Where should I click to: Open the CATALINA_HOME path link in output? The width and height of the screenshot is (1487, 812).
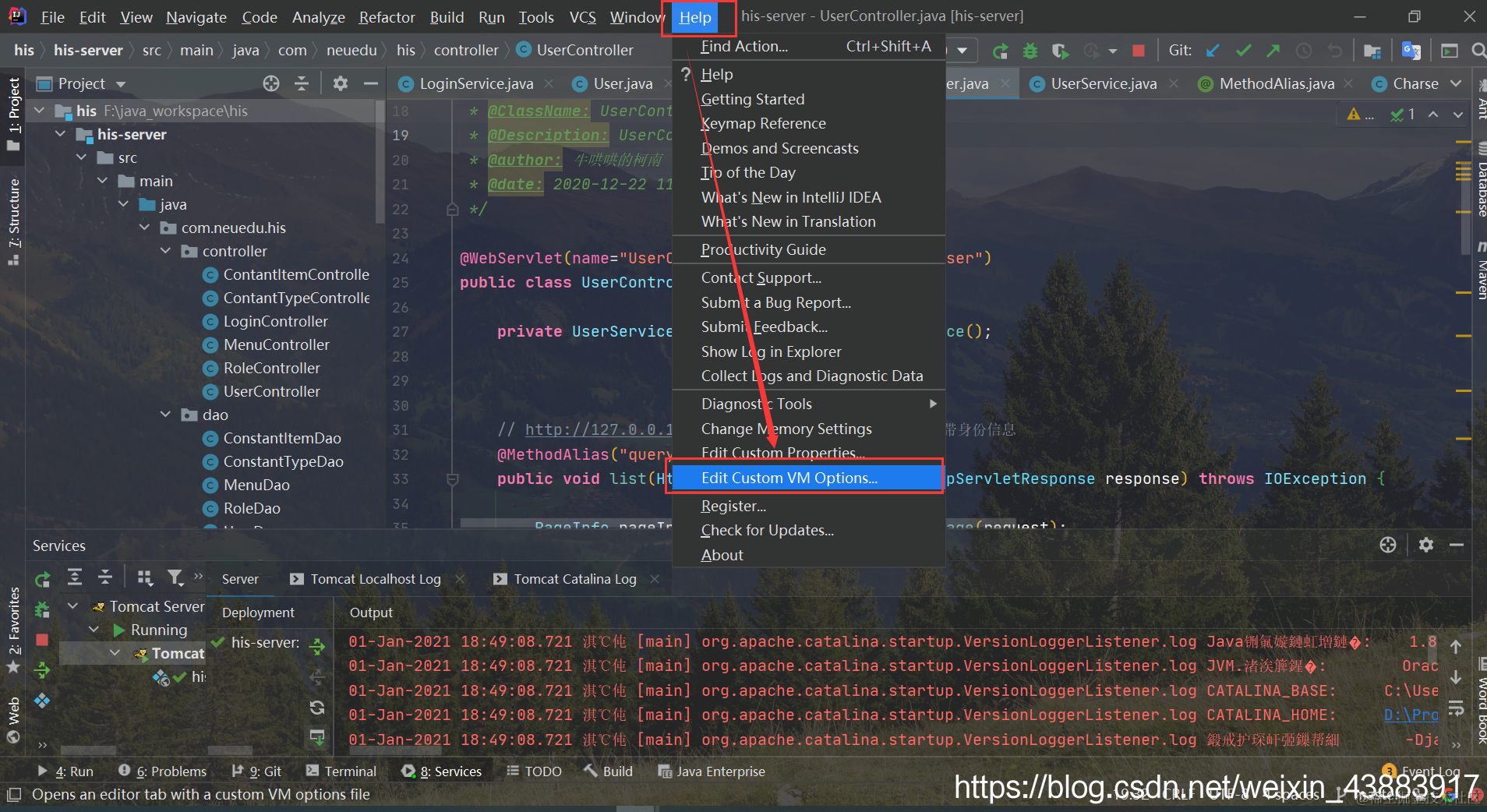pyautogui.click(x=1411, y=715)
